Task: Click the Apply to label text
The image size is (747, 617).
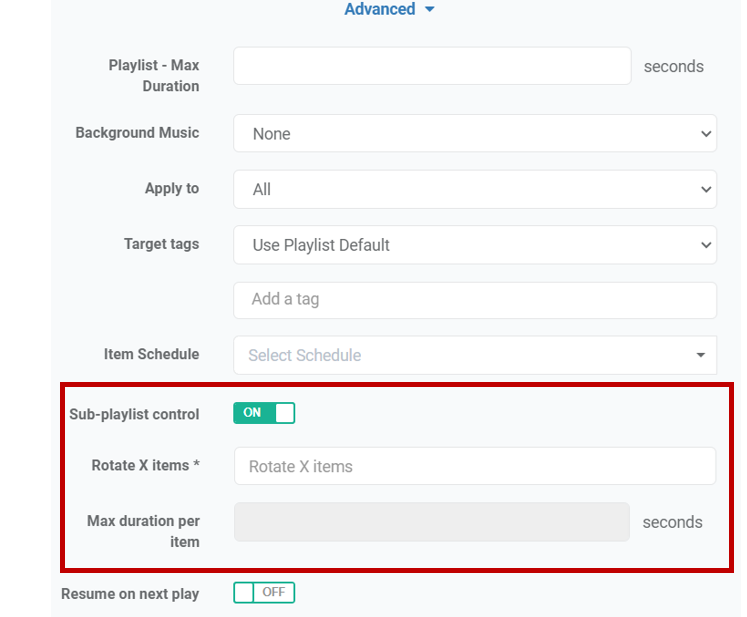Action: [x=171, y=189]
